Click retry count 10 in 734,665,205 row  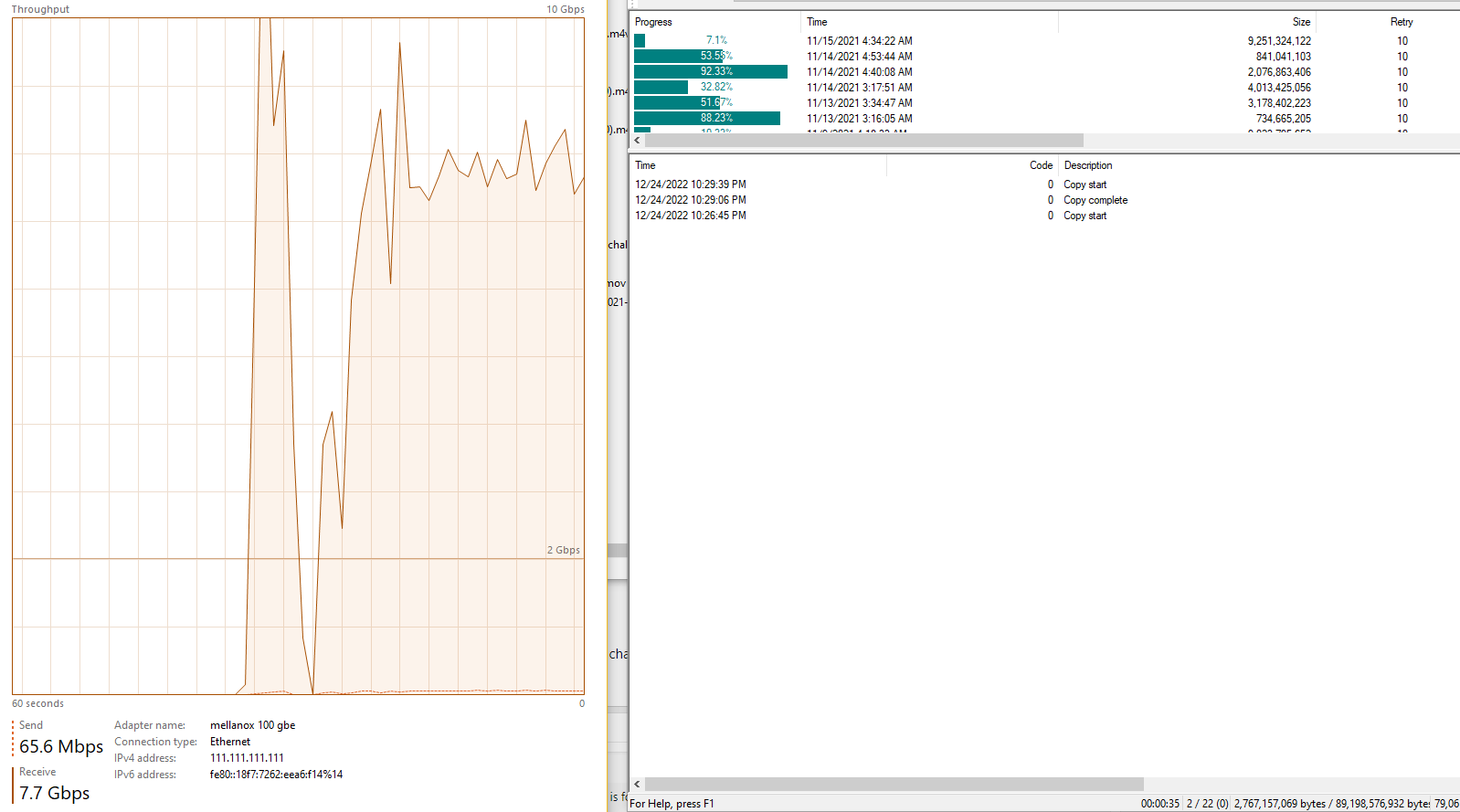(1402, 119)
